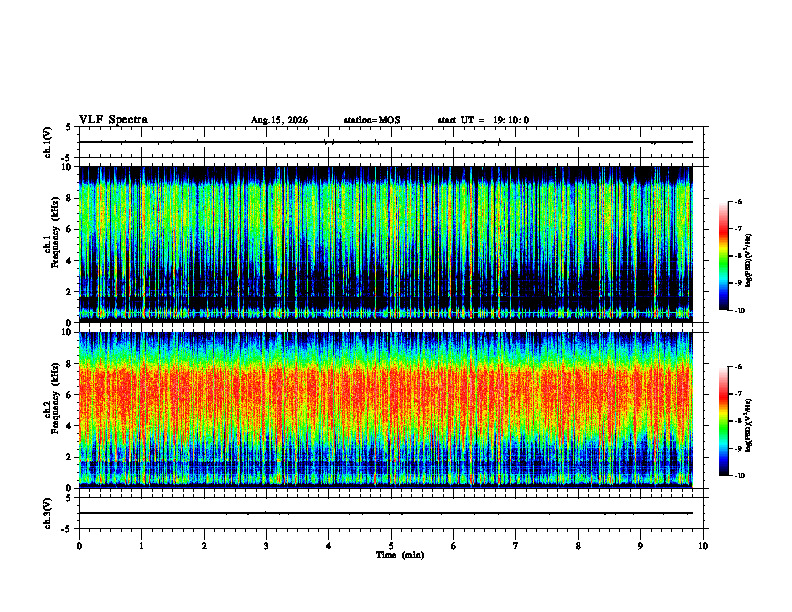Click time axis tick label "6"
The width and height of the screenshot is (792, 612).
[454, 546]
